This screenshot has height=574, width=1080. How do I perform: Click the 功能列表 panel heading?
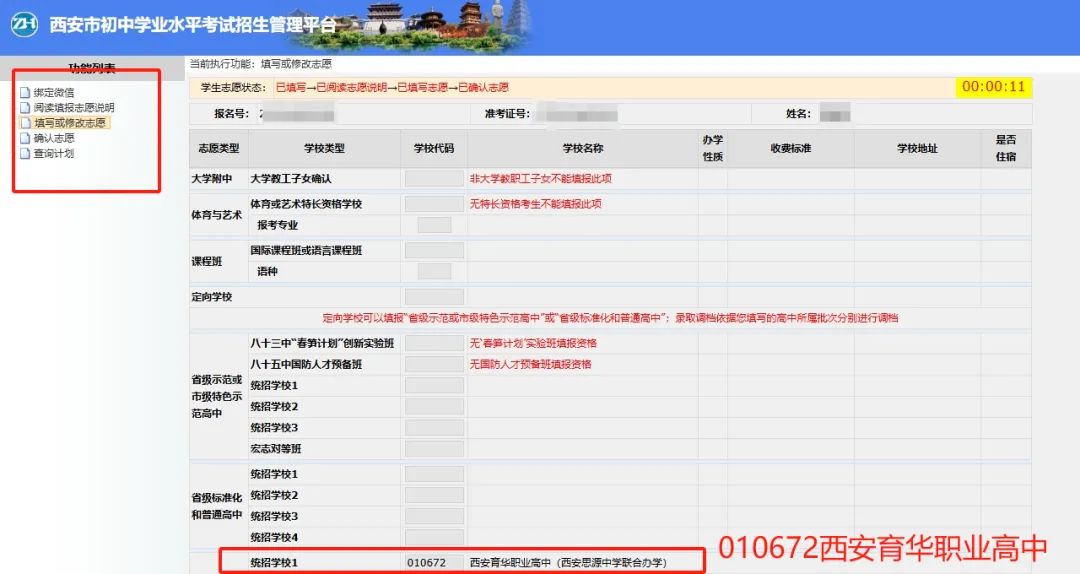(x=92, y=68)
